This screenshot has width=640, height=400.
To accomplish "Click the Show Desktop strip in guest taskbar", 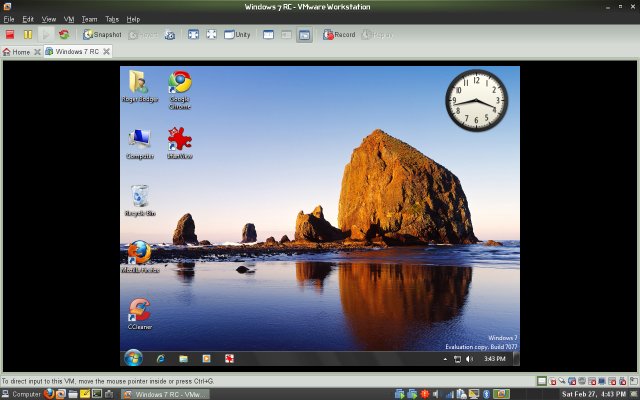I will pos(516,358).
